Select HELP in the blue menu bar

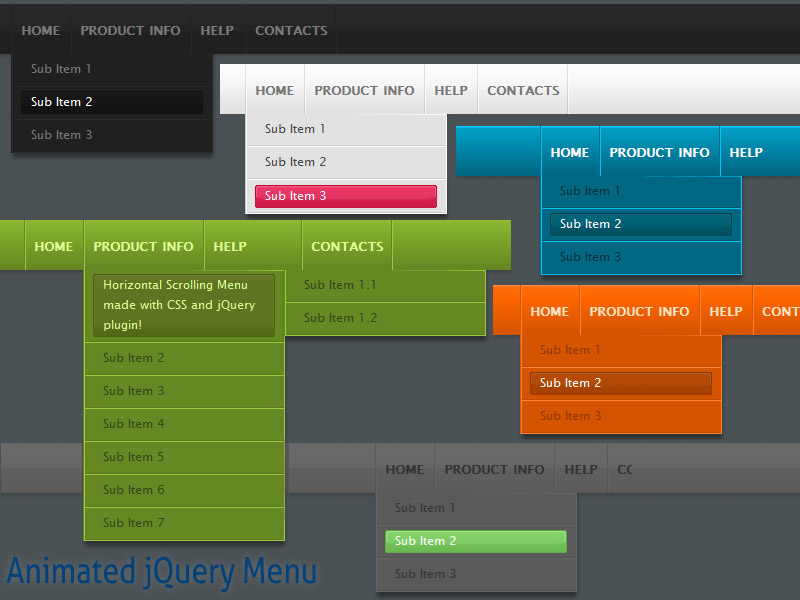pyautogui.click(x=746, y=152)
